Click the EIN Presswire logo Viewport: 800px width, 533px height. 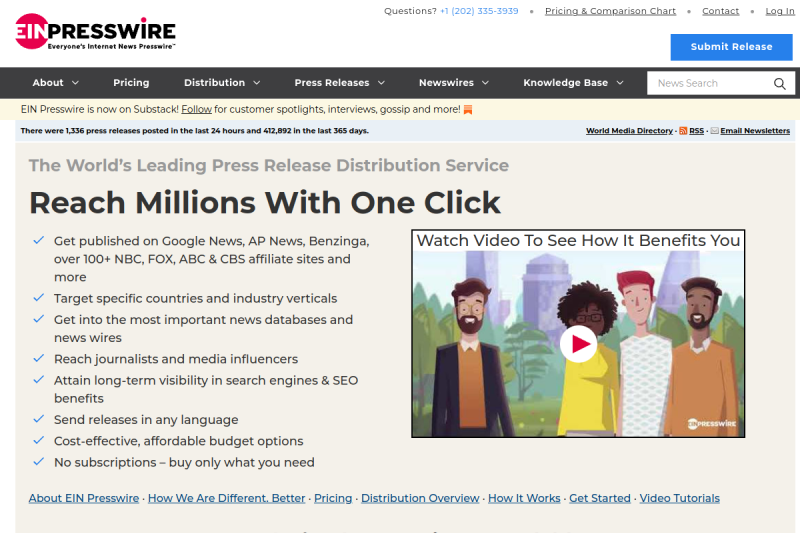pyautogui.click(x=95, y=31)
